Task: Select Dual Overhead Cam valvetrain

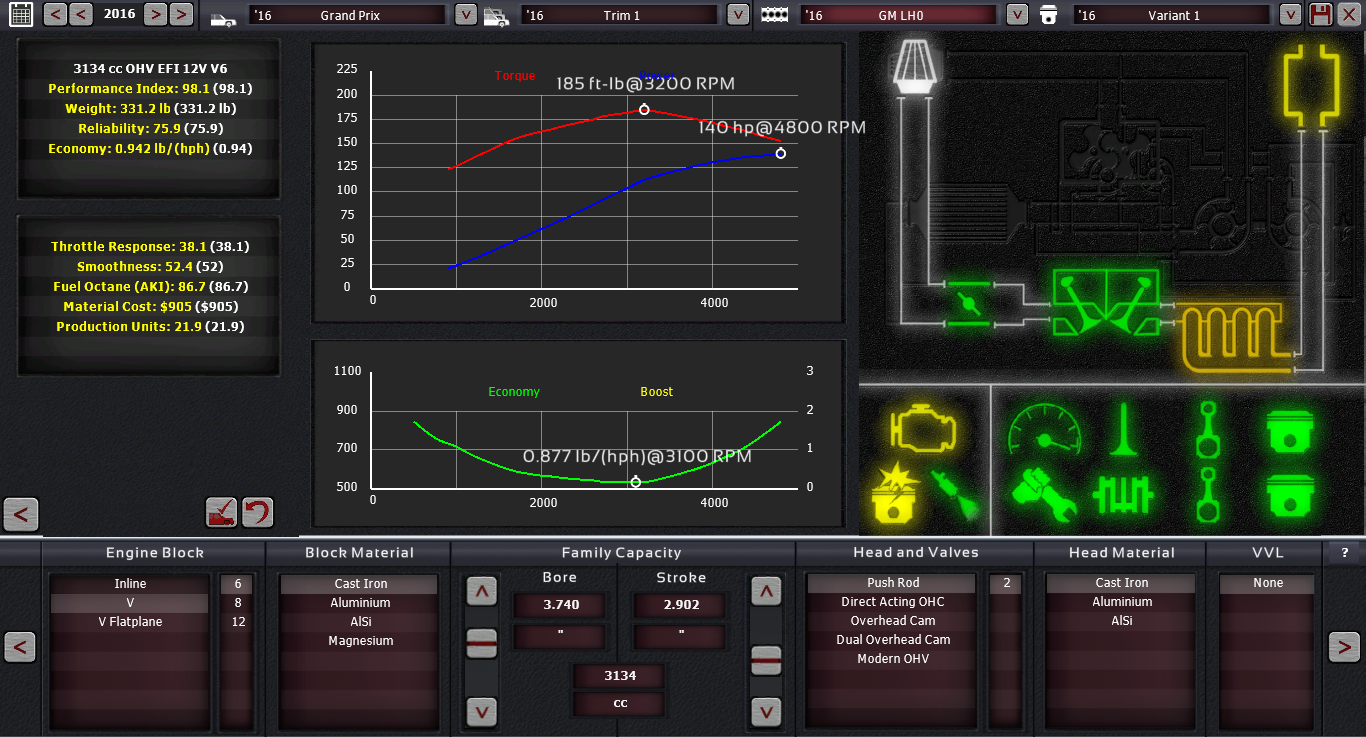Action: [893, 640]
